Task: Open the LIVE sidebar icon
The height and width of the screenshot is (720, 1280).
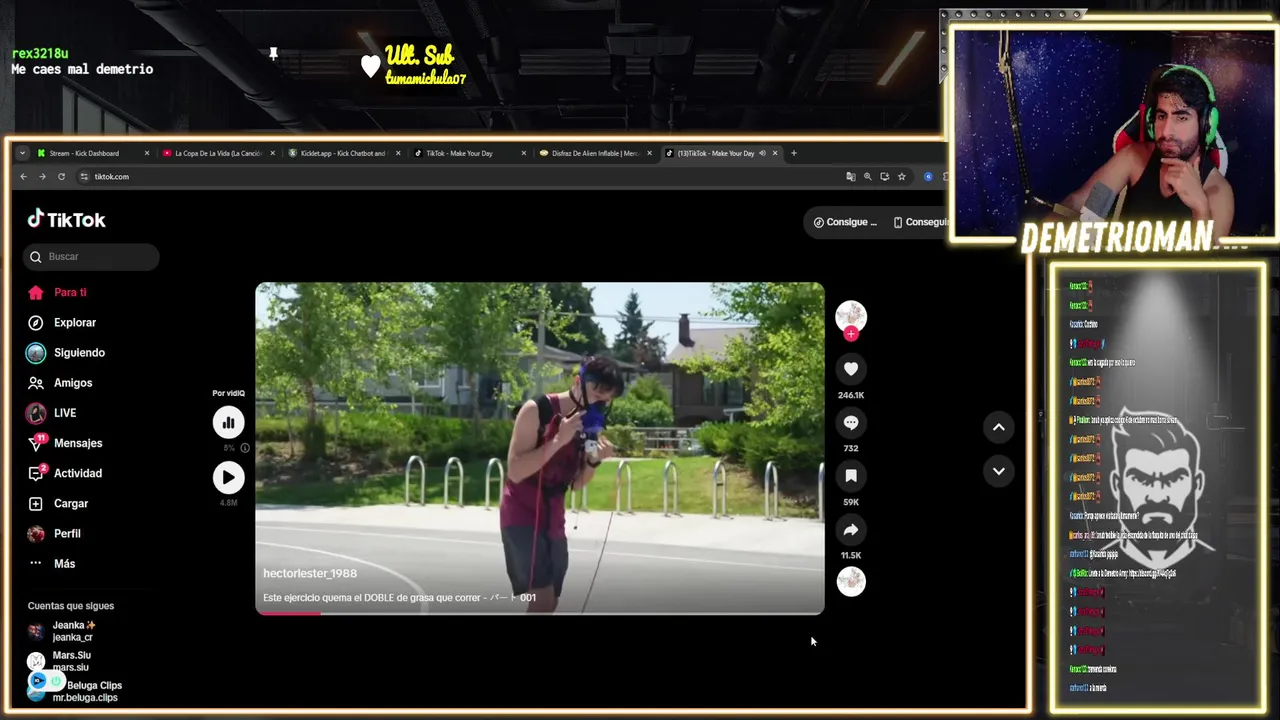Action: pyautogui.click(x=36, y=413)
